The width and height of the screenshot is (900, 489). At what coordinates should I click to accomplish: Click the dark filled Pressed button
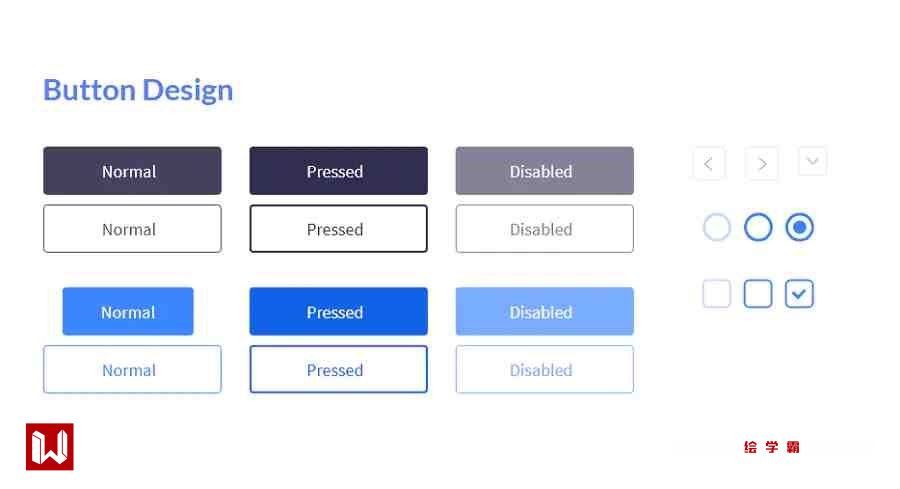[x=338, y=171]
